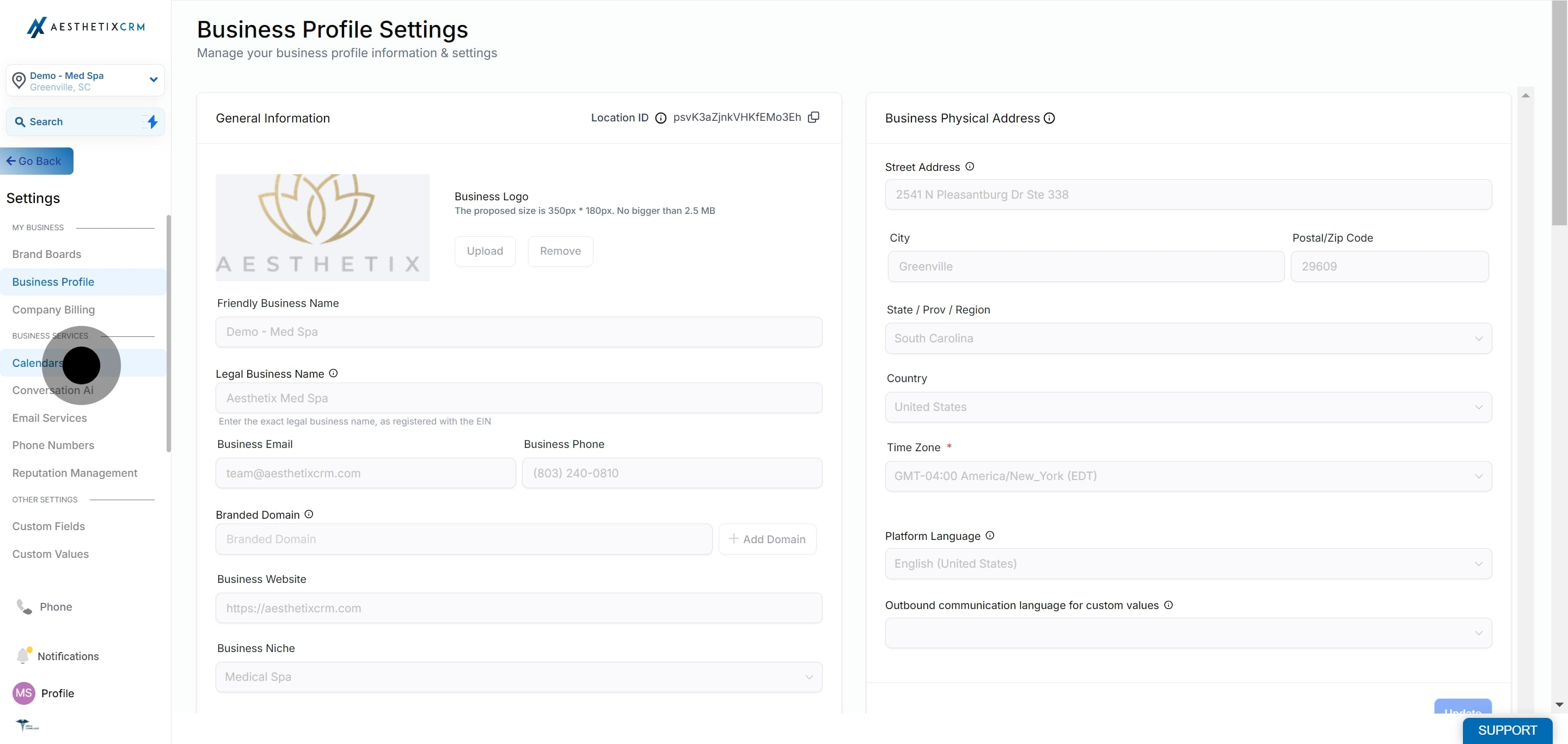Click the lightning bolt quick actions icon

[152, 122]
